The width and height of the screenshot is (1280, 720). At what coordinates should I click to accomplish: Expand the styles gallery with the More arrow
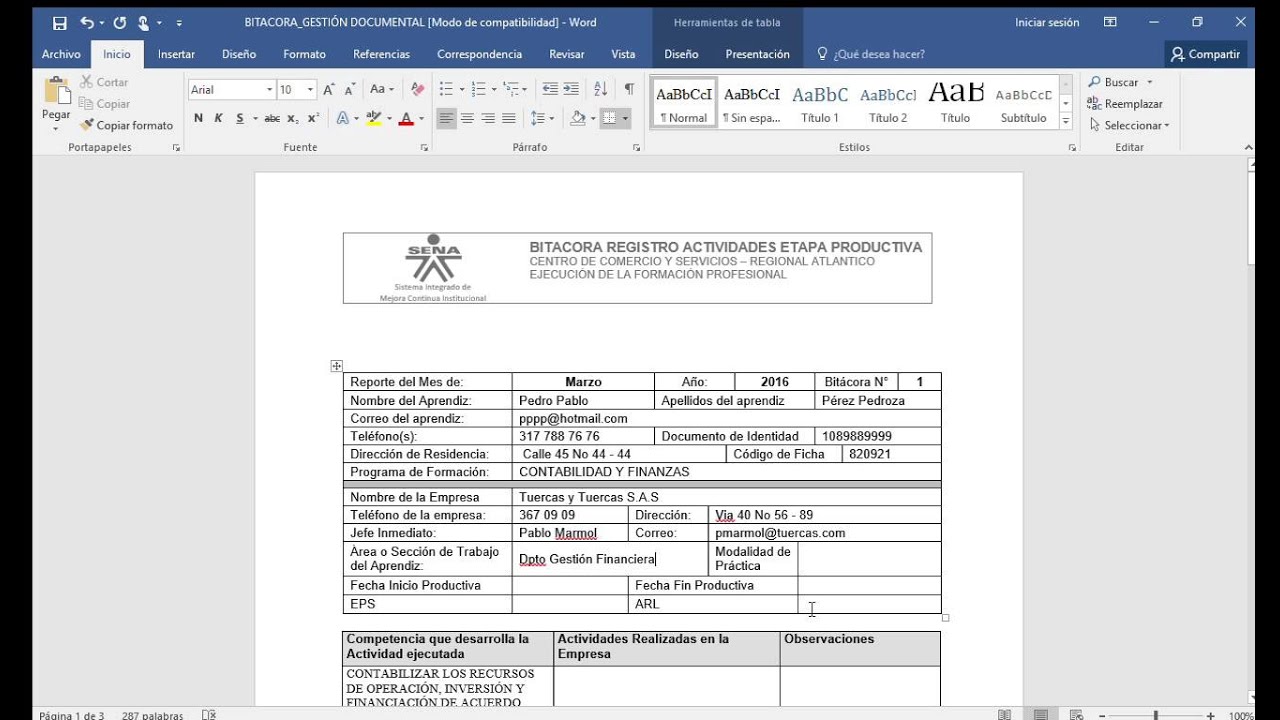point(1066,122)
